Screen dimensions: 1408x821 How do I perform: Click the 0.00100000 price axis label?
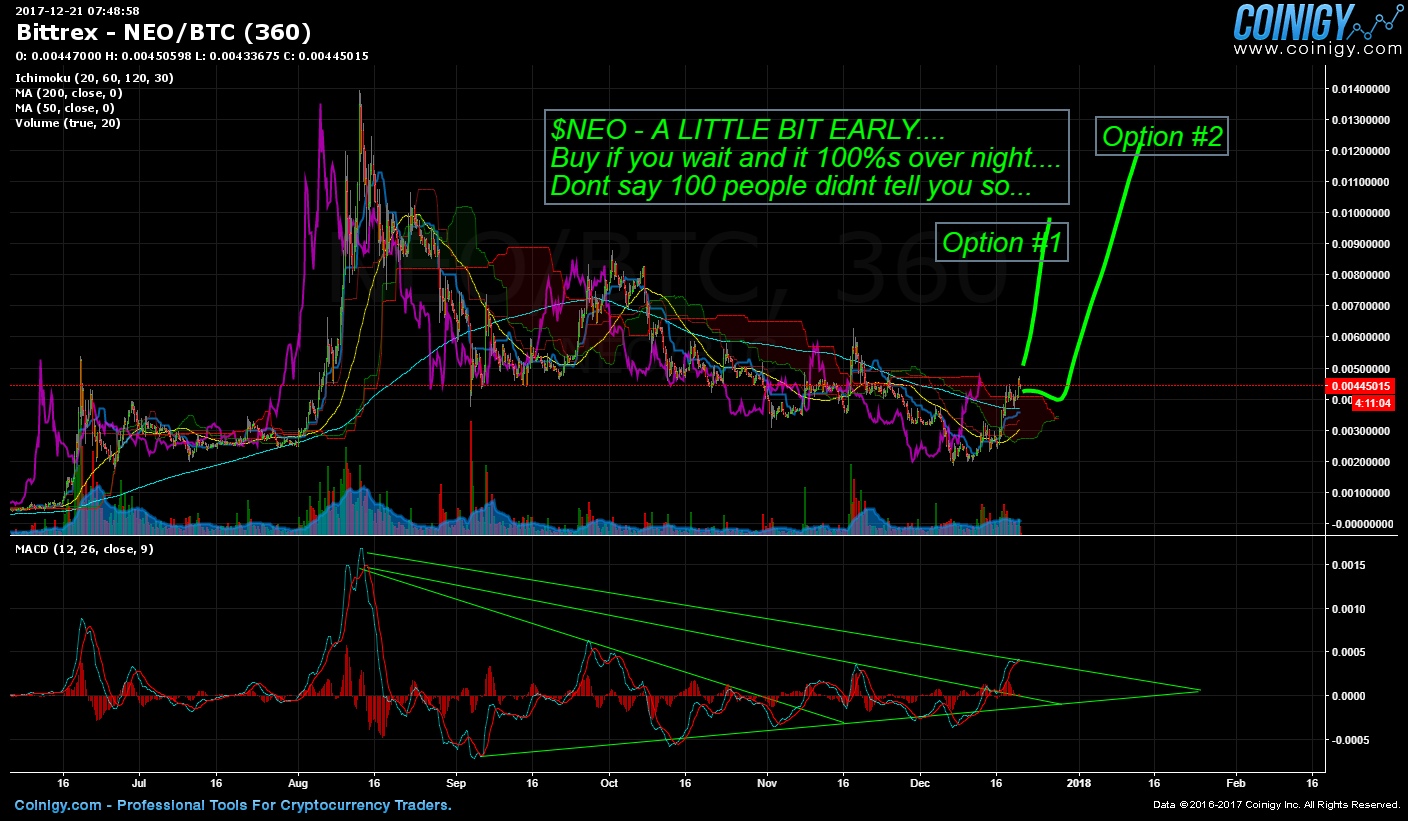1362,493
